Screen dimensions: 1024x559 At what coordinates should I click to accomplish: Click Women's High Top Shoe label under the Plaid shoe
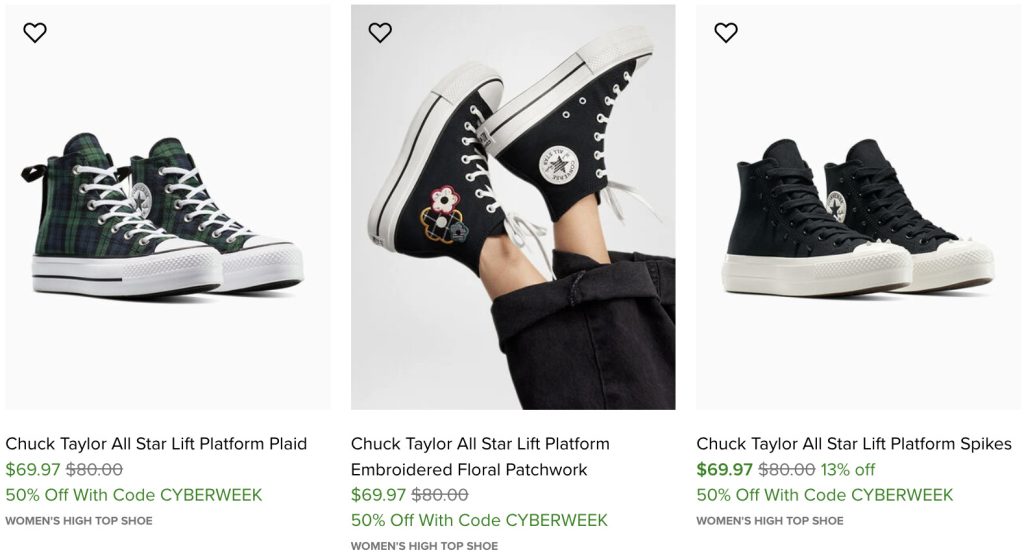click(x=79, y=521)
